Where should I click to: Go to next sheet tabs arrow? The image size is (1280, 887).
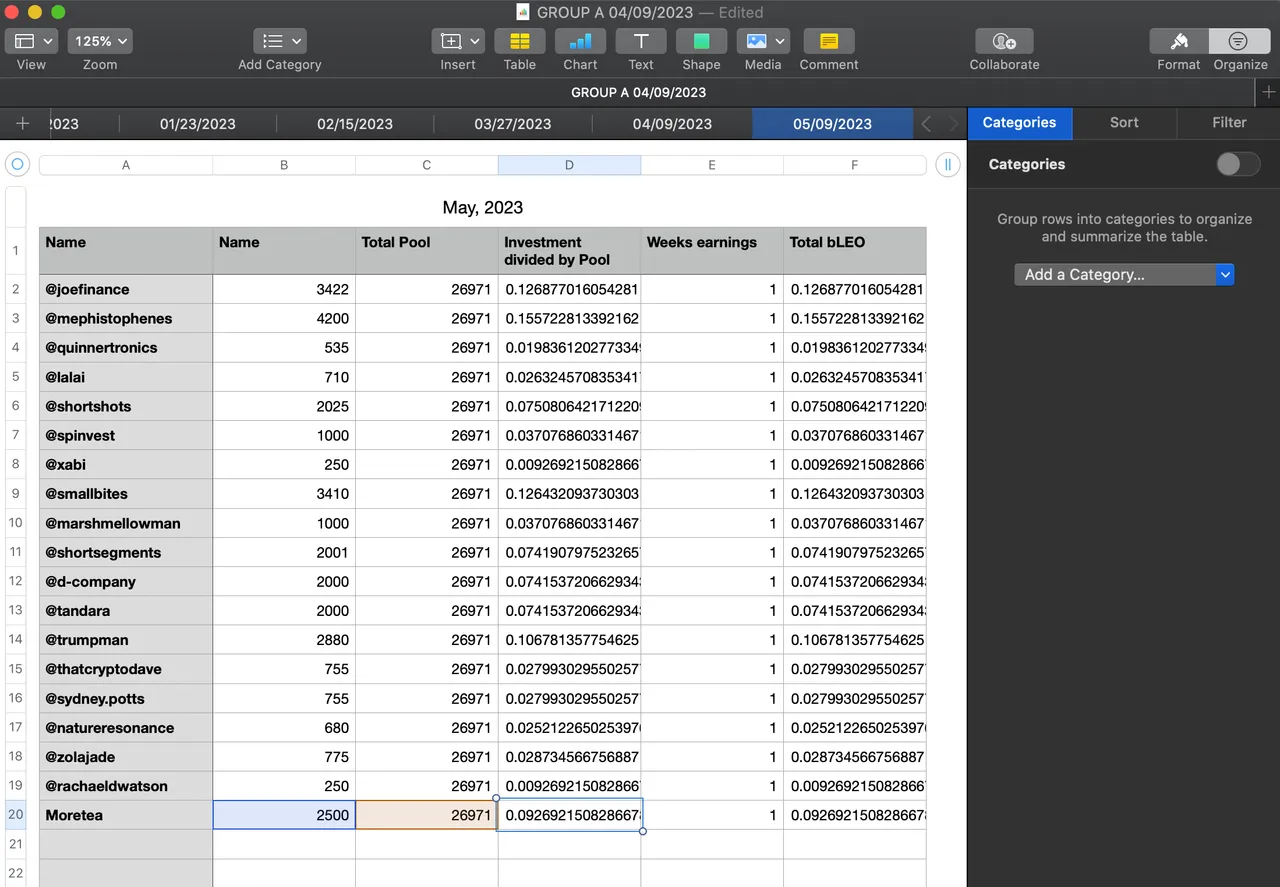953,124
